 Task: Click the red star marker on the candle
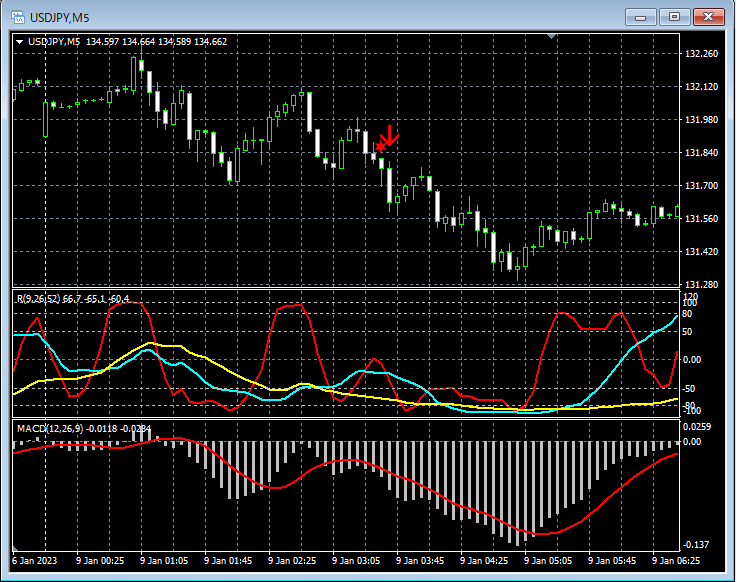coord(380,147)
